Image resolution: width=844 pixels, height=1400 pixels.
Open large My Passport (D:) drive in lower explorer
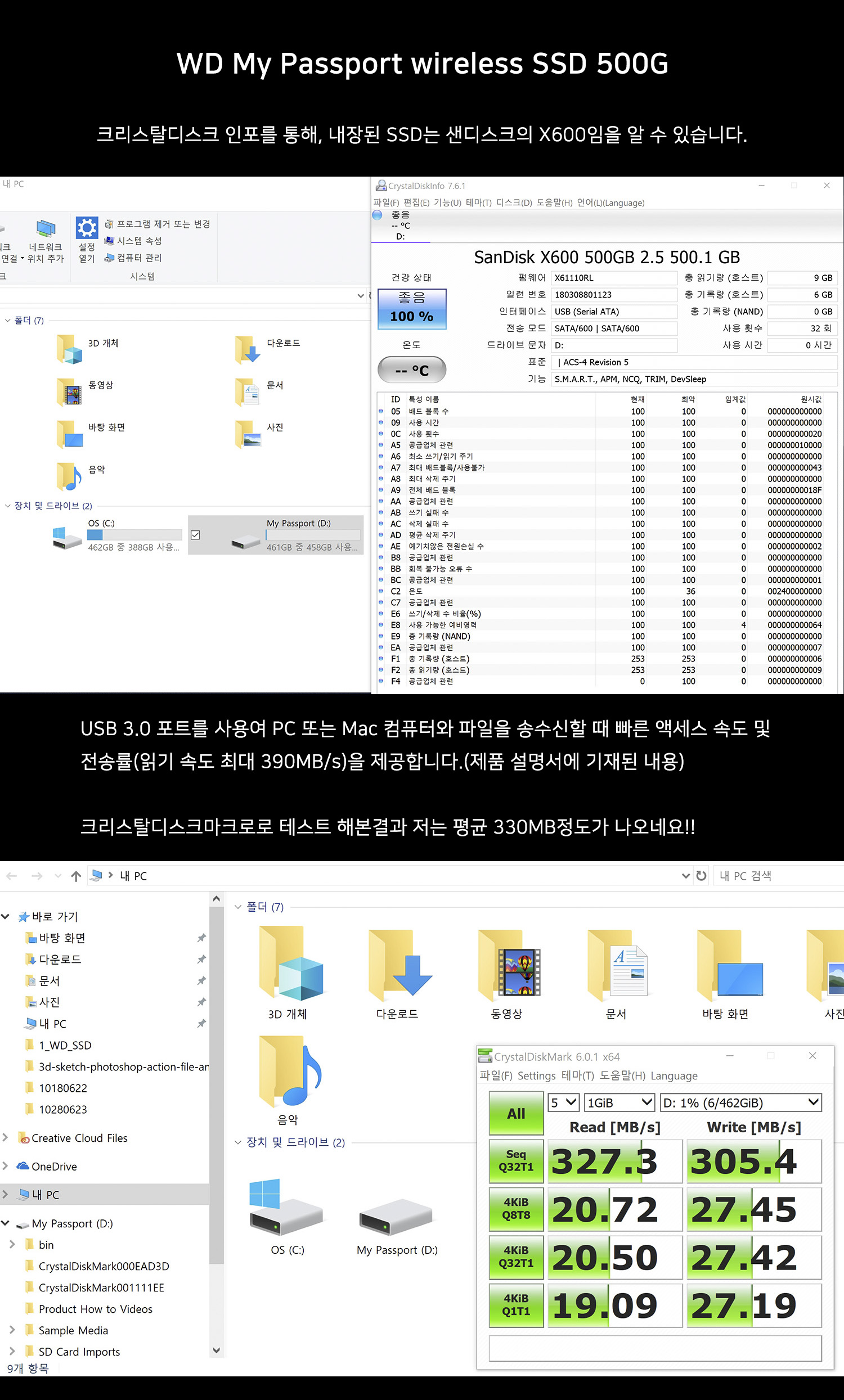click(397, 1226)
